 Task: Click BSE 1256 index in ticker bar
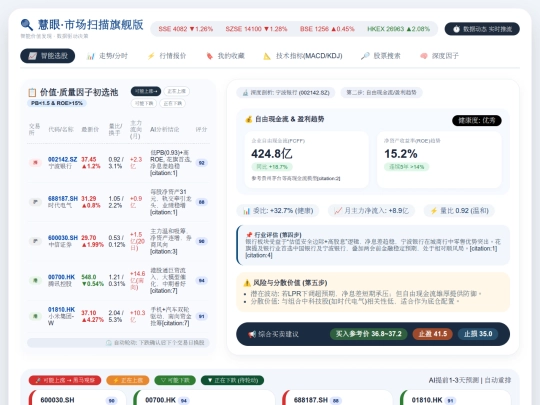[327, 29]
